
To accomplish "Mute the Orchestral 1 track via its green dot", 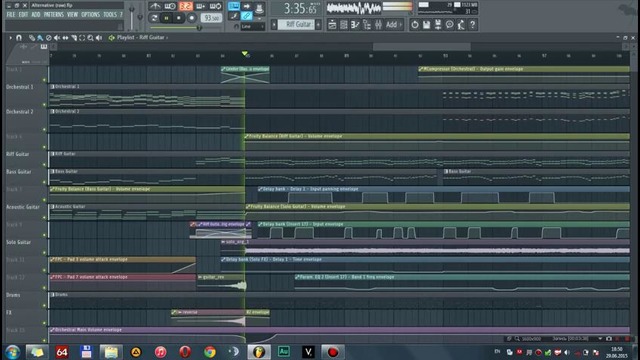I will (x=44, y=104).
